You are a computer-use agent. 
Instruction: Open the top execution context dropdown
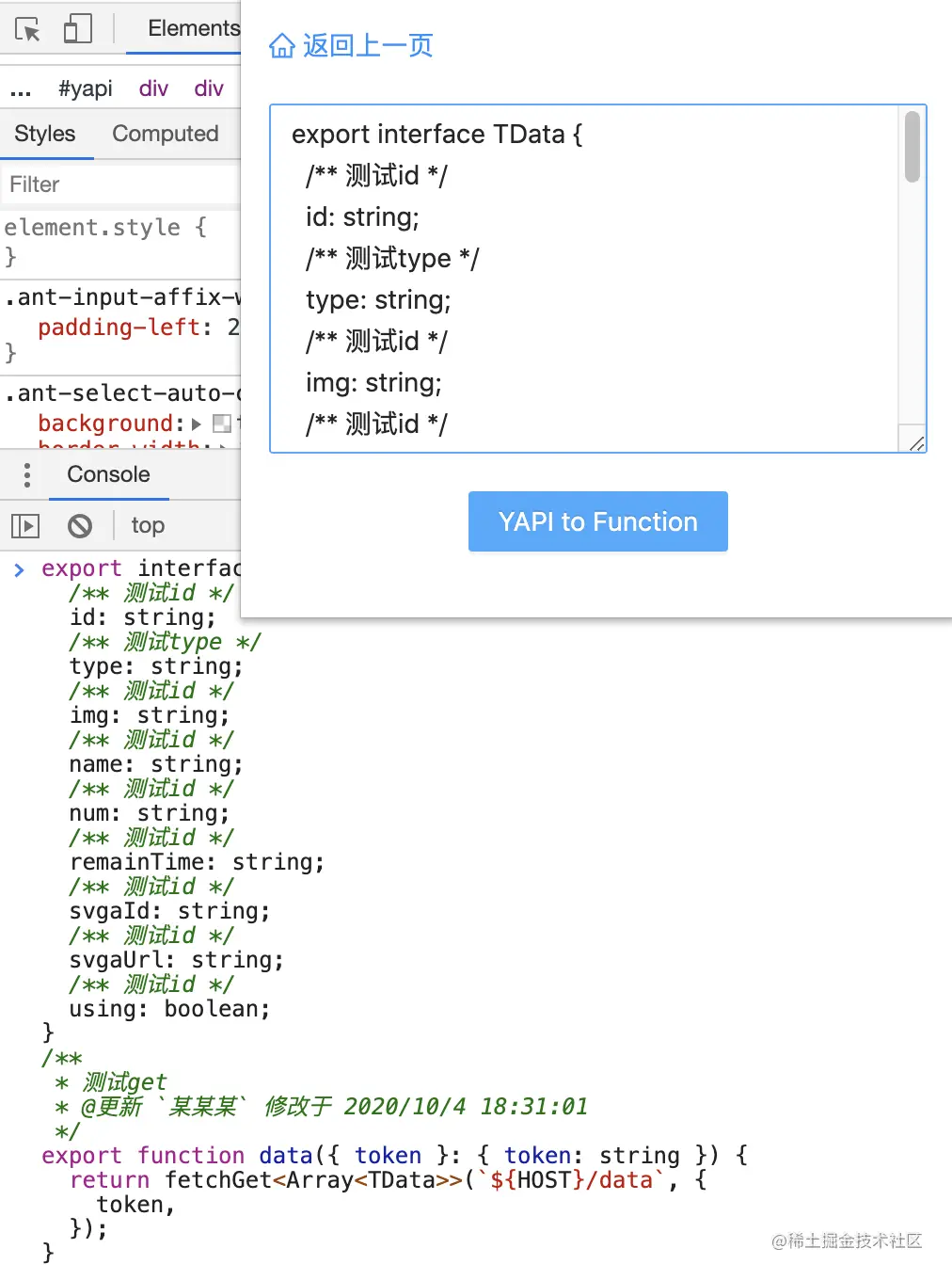pyautogui.click(x=148, y=525)
